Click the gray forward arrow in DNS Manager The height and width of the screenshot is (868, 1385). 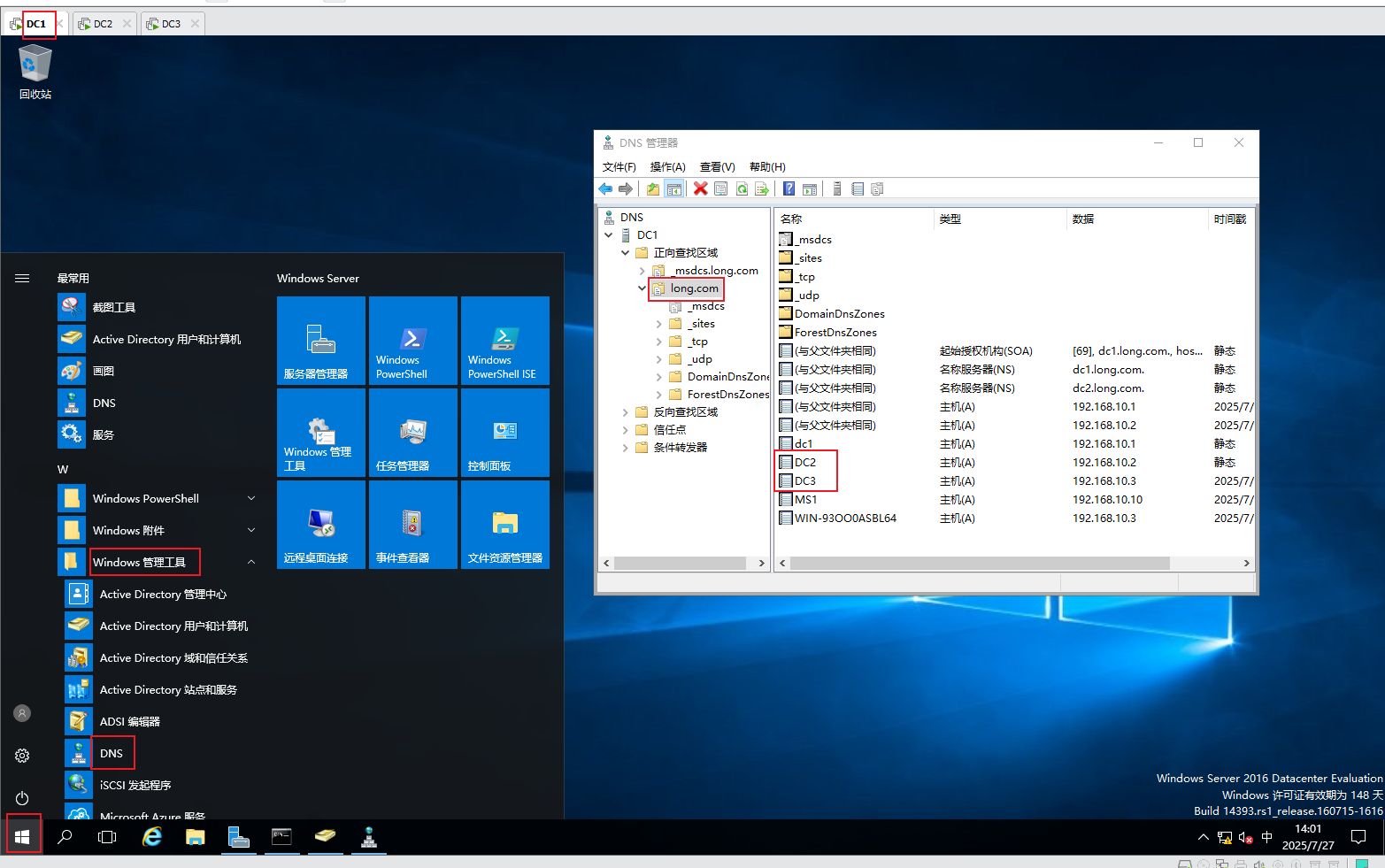[626, 188]
